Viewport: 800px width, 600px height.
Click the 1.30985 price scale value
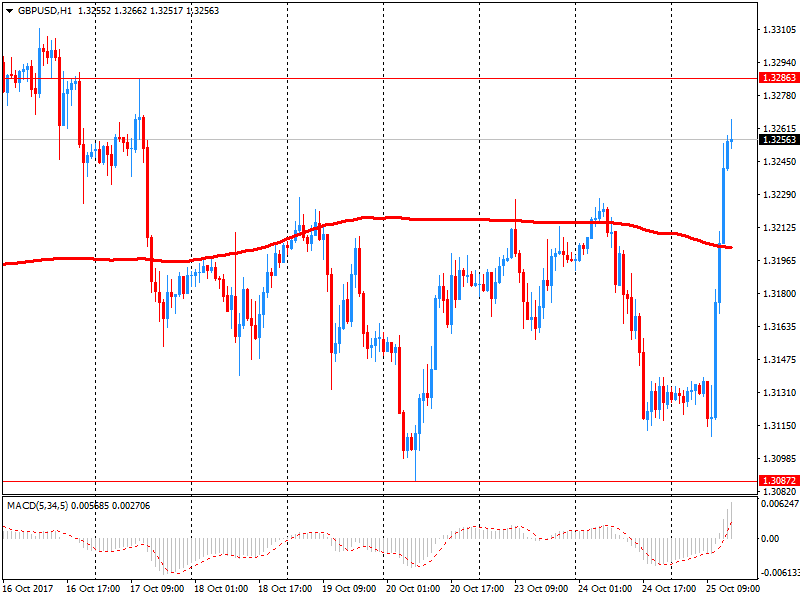tap(779, 459)
